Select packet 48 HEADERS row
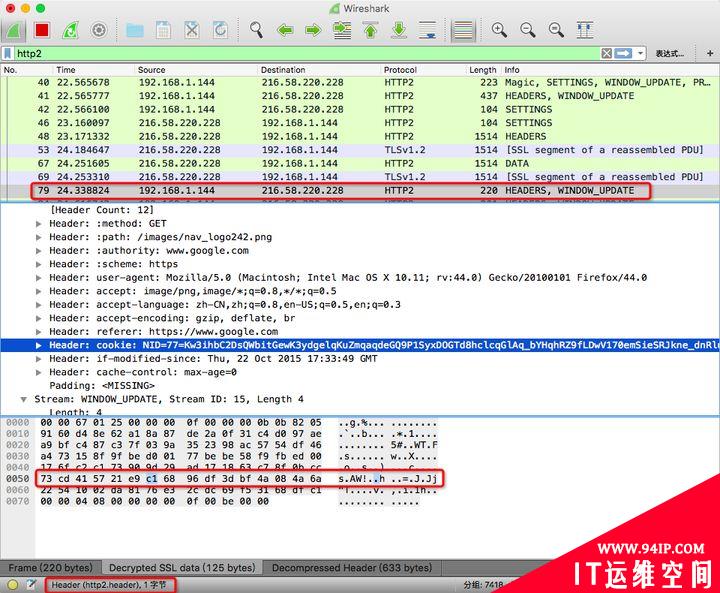 click(360, 136)
